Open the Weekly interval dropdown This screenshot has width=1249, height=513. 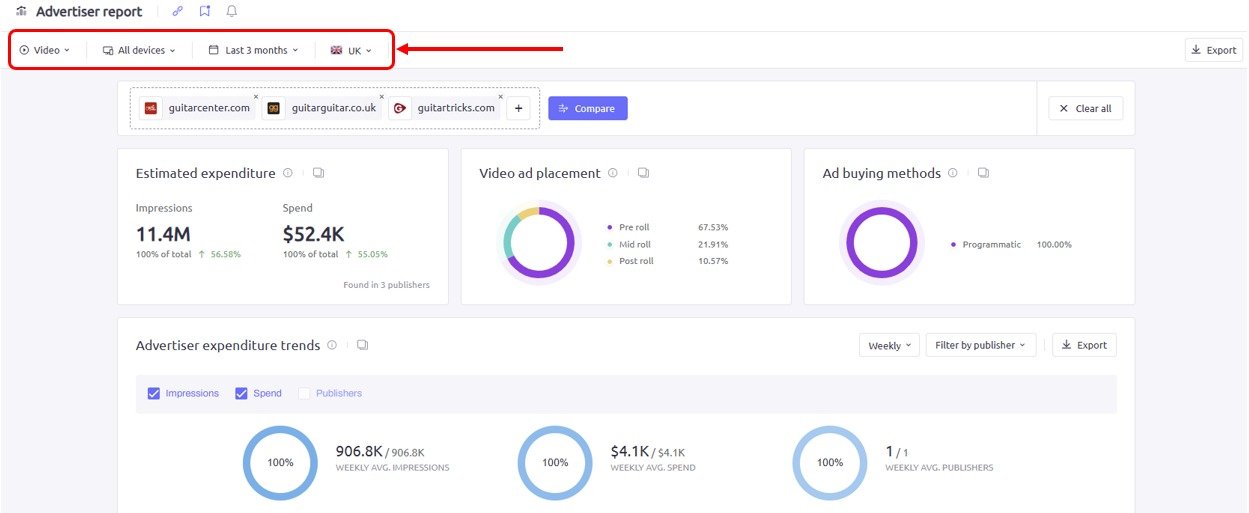click(888, 345)
